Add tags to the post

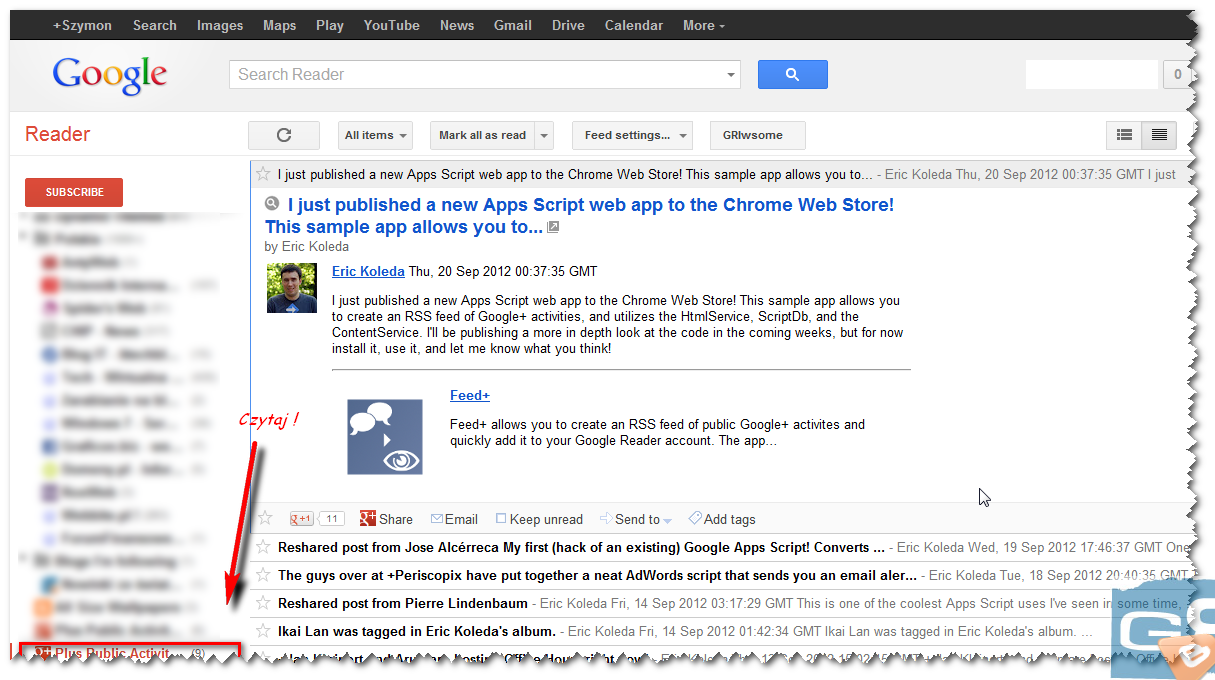coord(722,519)
